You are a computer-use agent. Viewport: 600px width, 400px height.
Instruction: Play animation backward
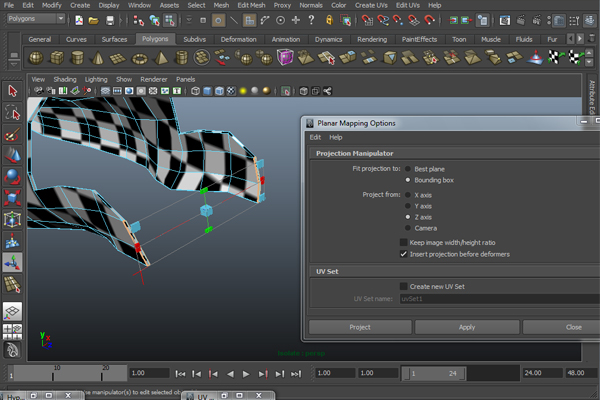[230, 374]
